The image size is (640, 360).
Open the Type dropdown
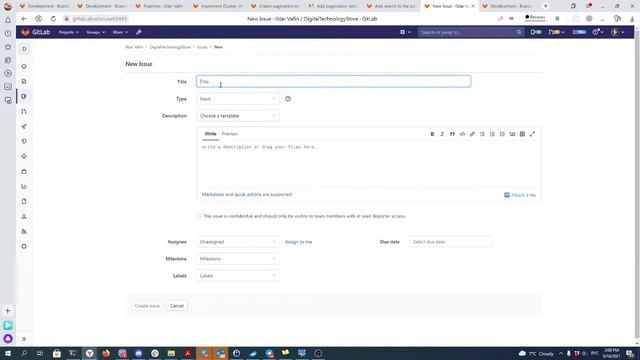pos(238,99)
